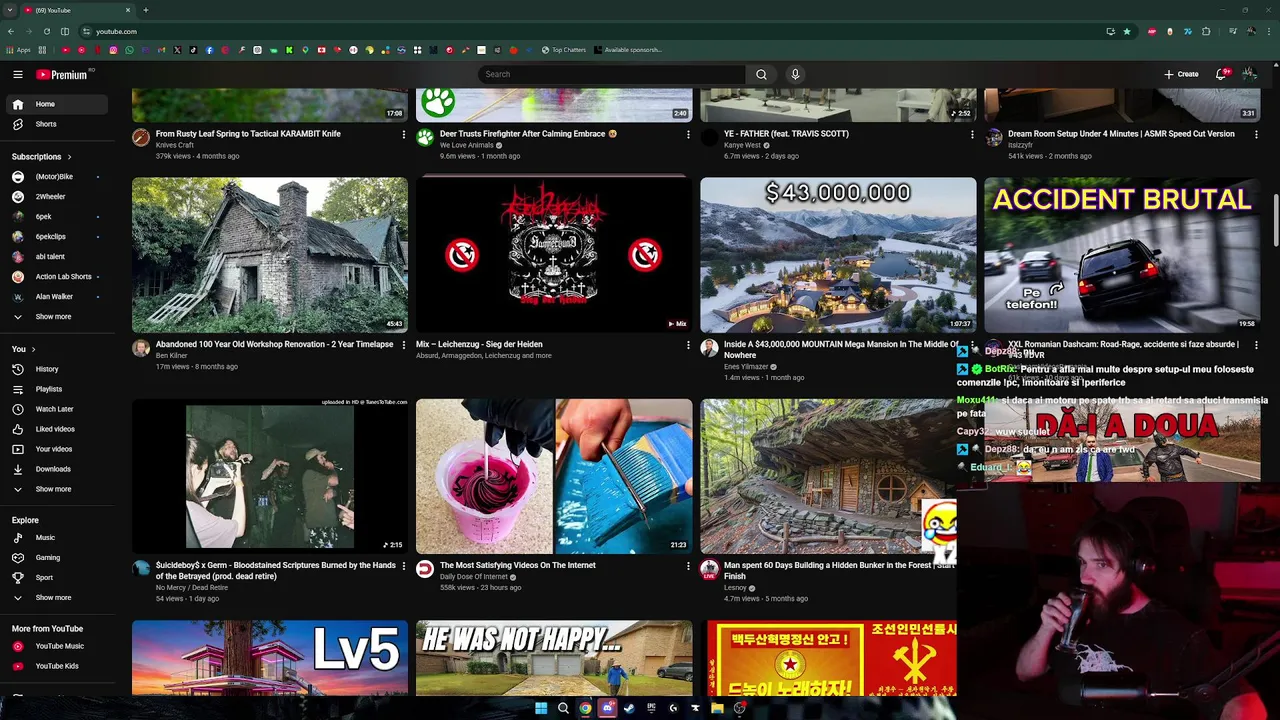Open Steam from the taskbar
Image resolution: width=1280 pixels, height=720 pixels.
[x=629, y=708]
